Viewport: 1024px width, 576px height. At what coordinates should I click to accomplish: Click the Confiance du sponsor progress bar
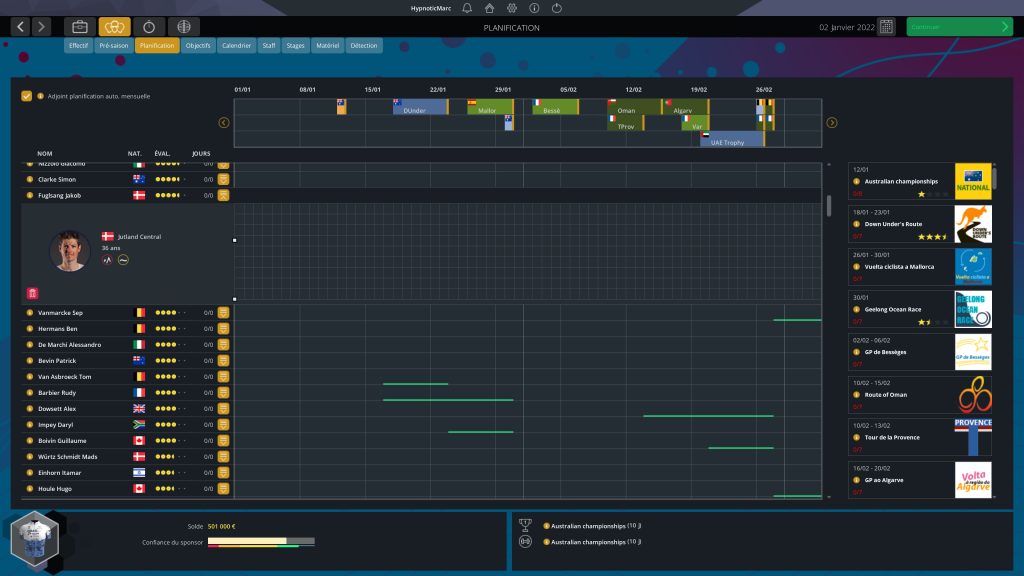click(261, 542)
